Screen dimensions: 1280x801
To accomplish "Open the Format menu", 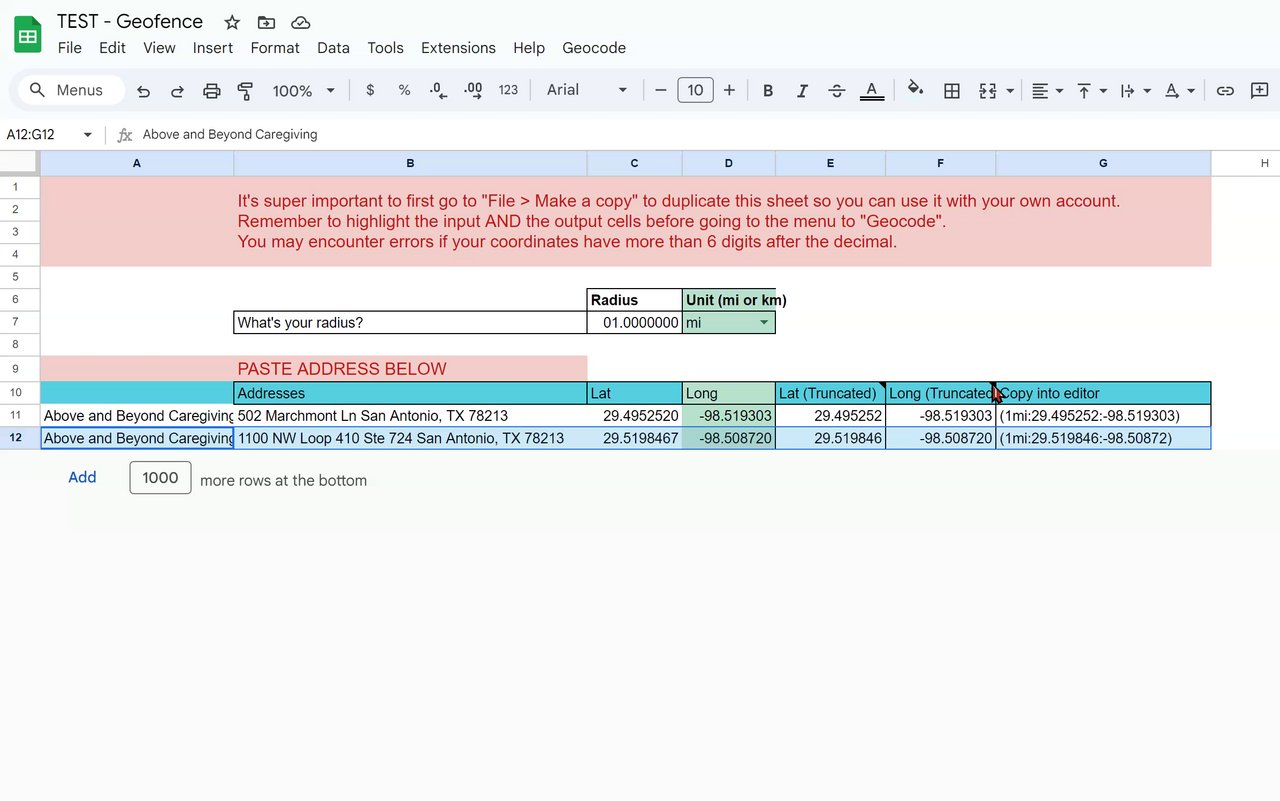I will coord(275,48).
